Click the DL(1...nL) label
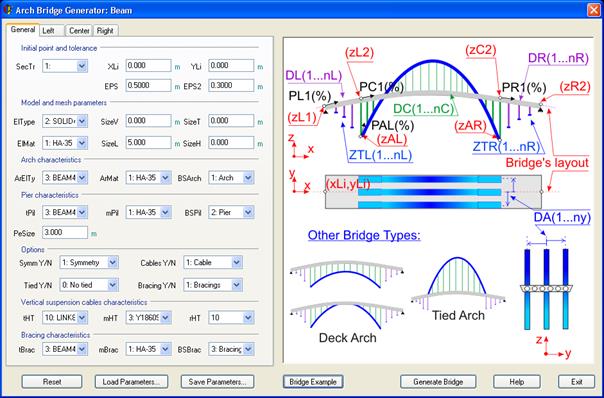Image resolution: width=604 pixels, height=398 pixels. (x=314, y=76)
